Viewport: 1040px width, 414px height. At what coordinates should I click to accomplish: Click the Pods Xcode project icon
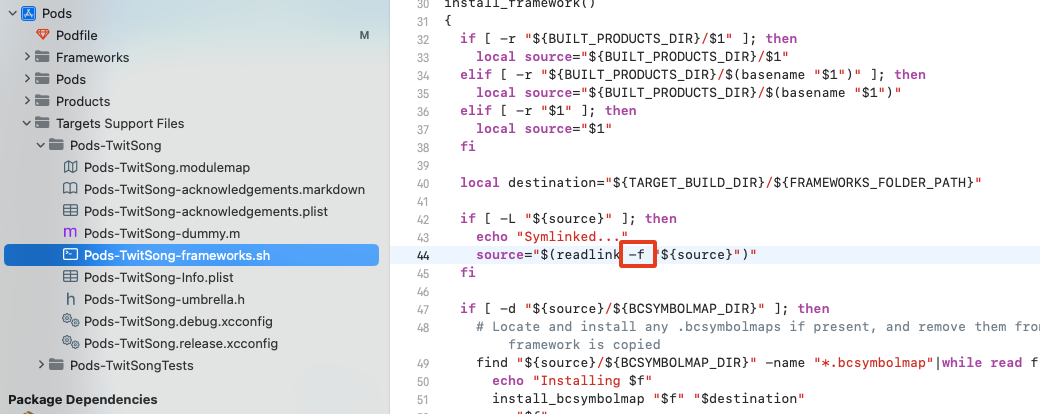pos(29,13)
